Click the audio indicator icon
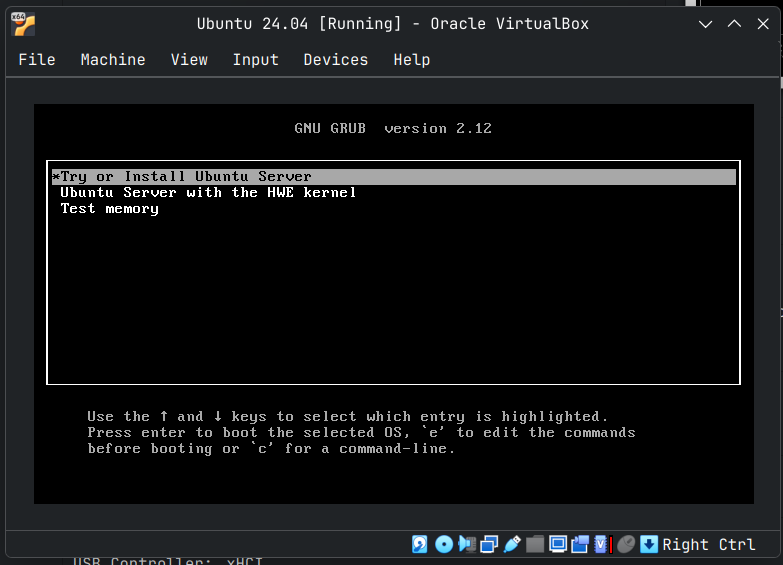 (467, 544)
